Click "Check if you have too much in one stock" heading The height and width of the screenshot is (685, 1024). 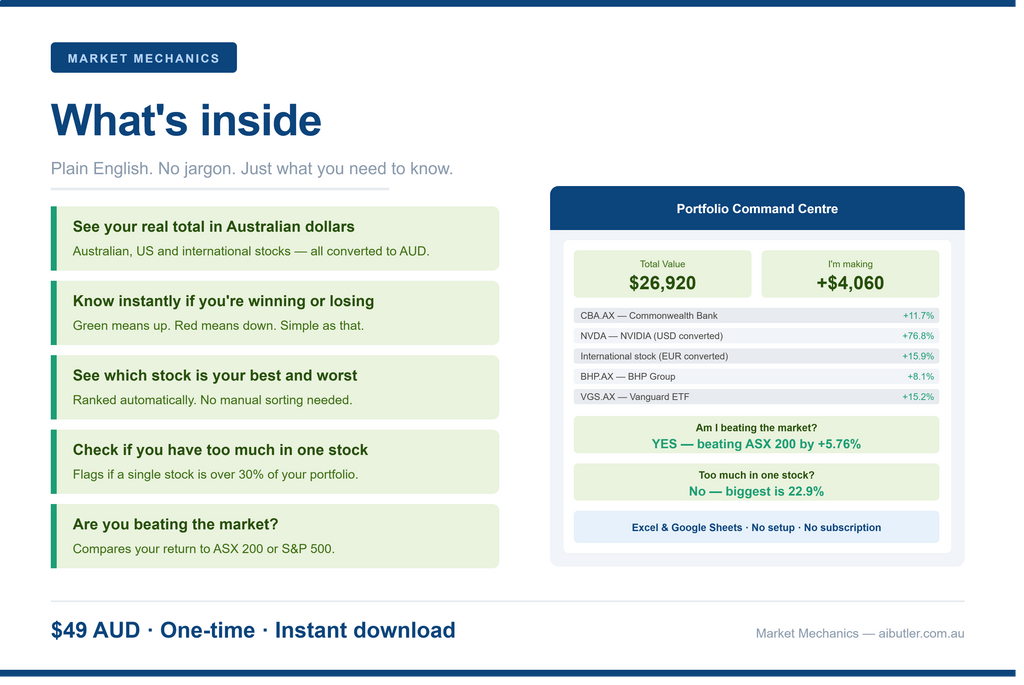click(220, 450)
